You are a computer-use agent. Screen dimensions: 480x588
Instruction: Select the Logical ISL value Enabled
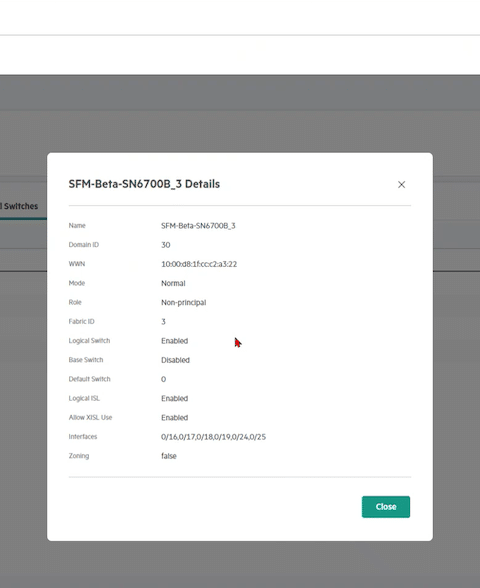click(x=174, y=398)
